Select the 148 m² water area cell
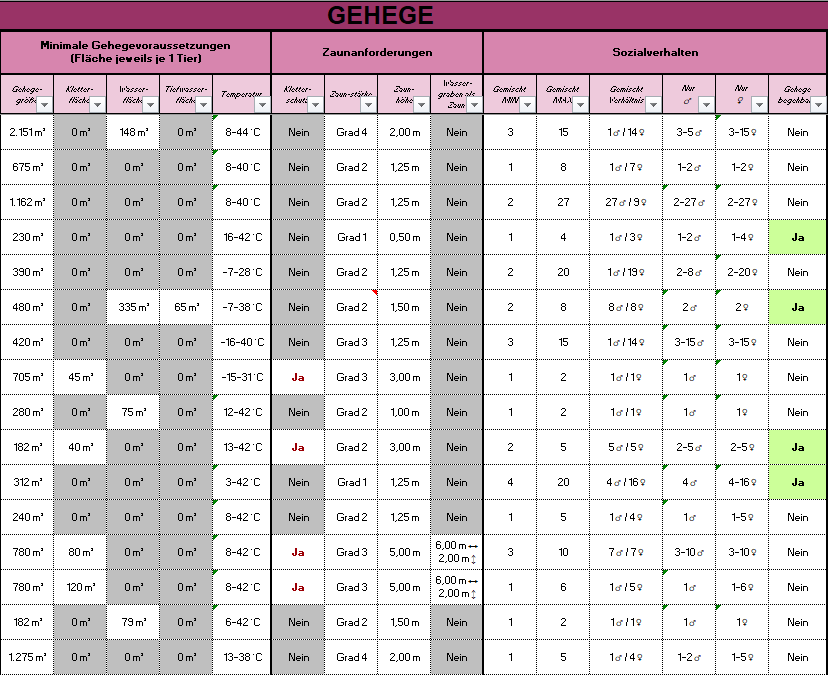Screen dimensions: 828x675 pyautogui.click(x=133, y=132)
